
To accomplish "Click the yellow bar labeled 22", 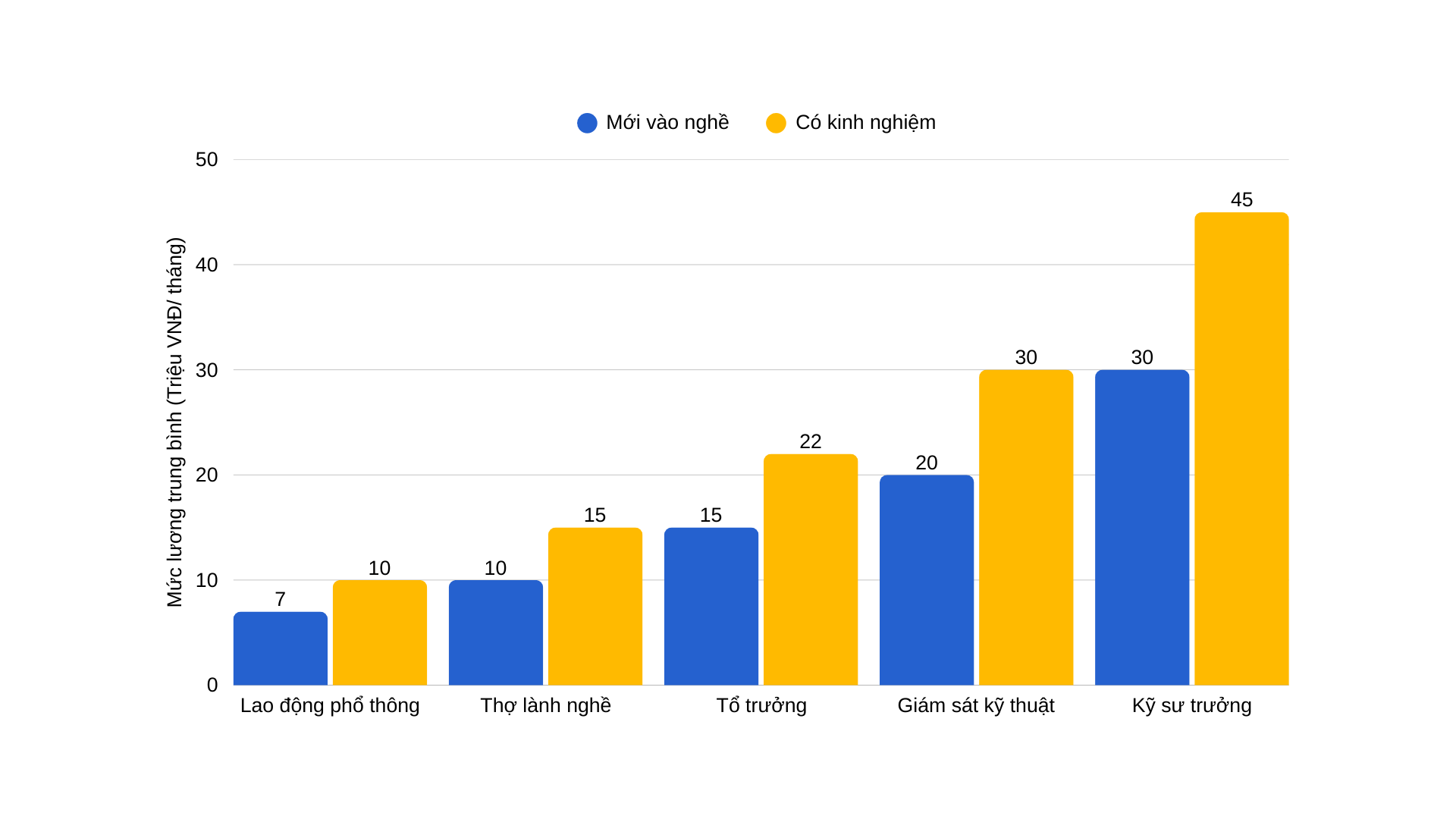I will pyautogui.click(x=811, y=570).
